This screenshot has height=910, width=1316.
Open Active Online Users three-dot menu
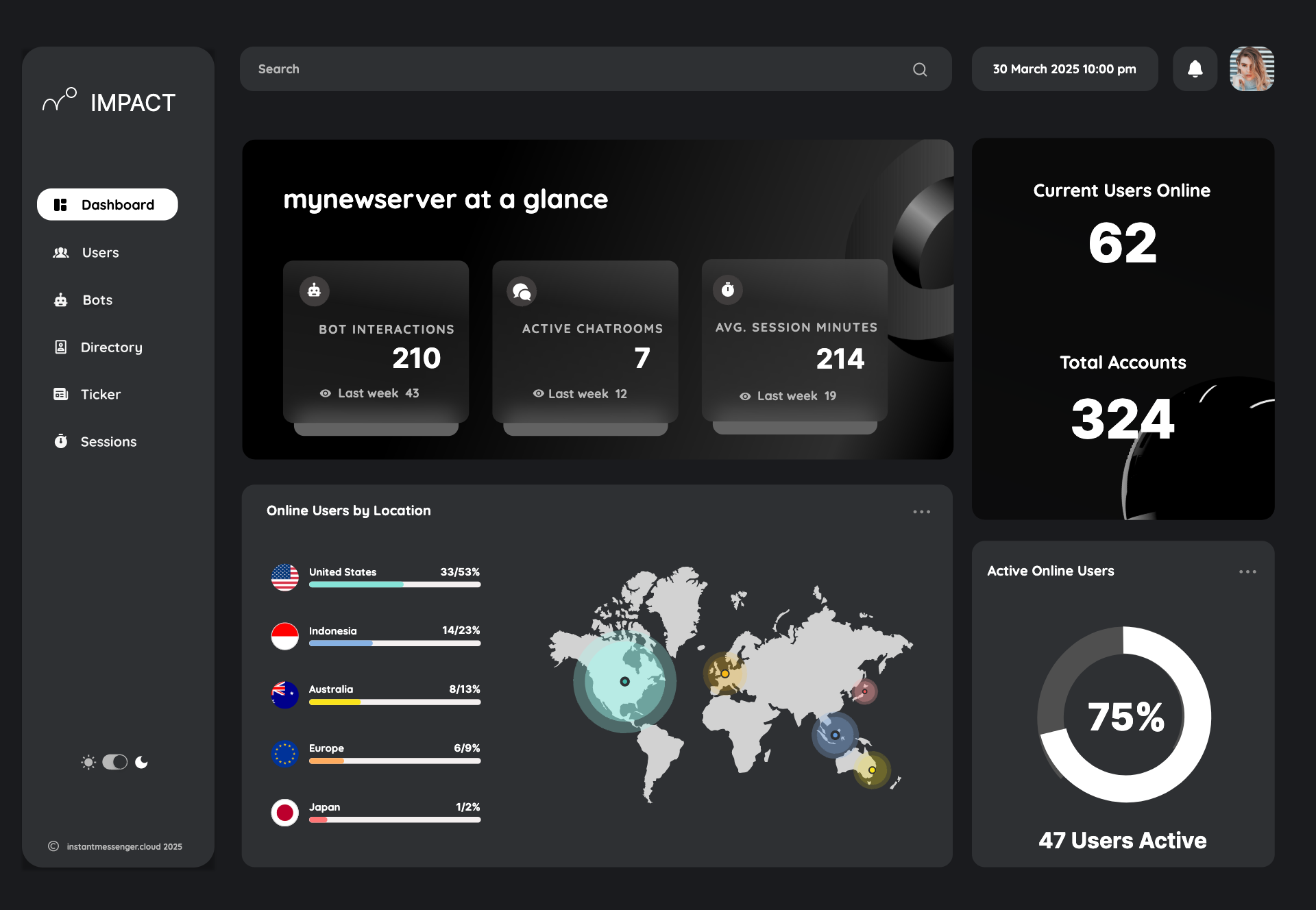point(1247,571)
